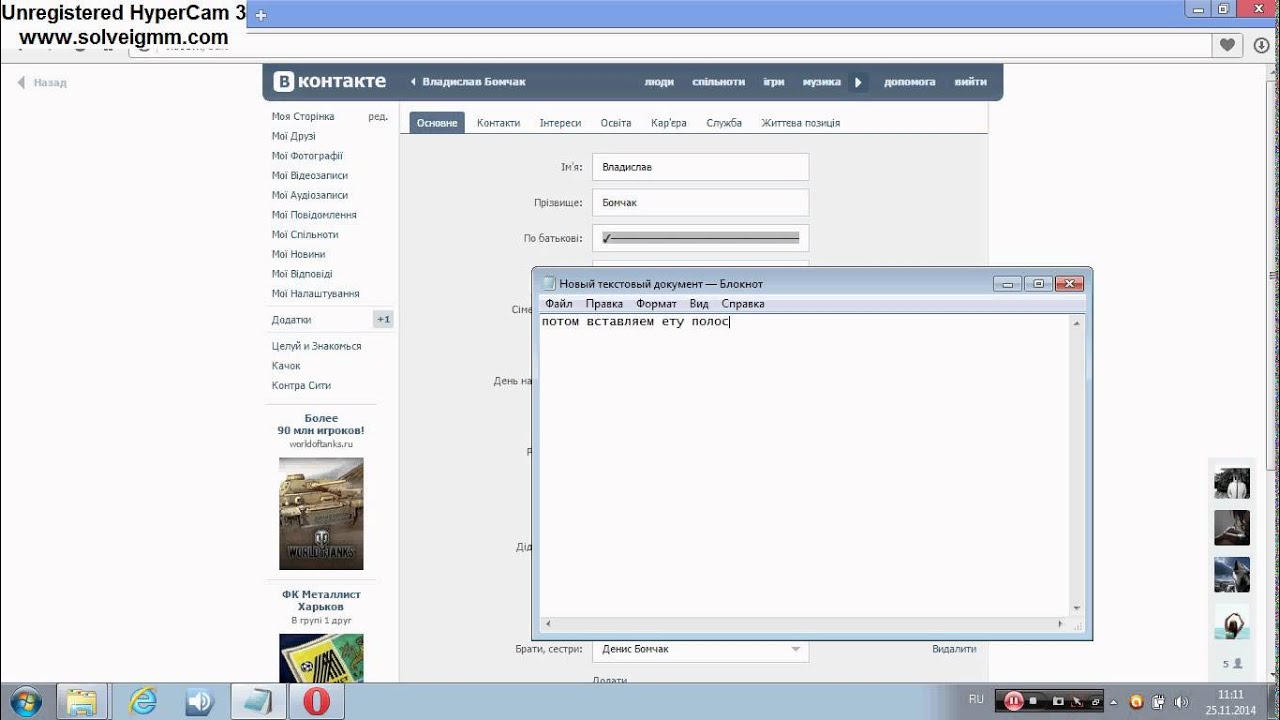The height and width of the screenshot is (720, 1280).
Task: Switch to the Кар'єра tab
Action: [x=669, y=123]
